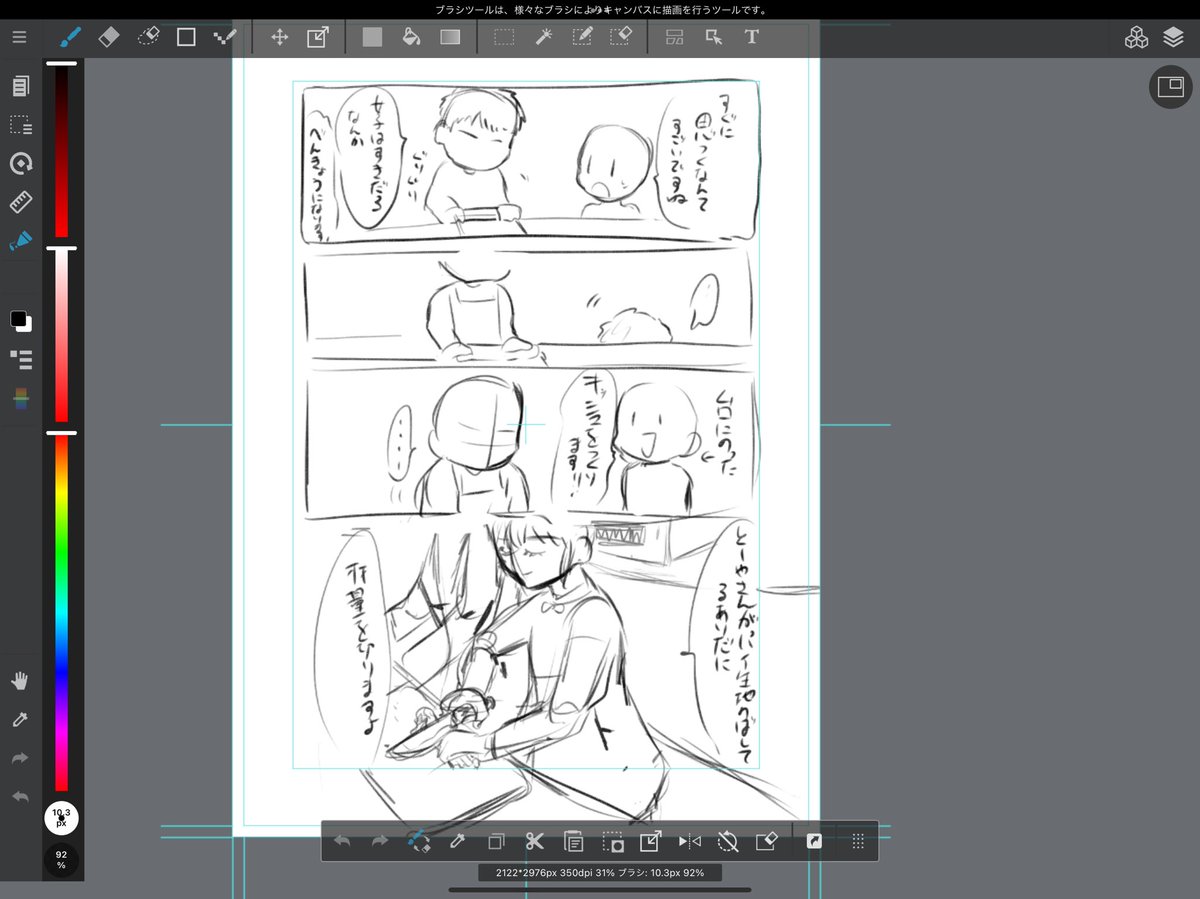The height and width of the screenshot is (899, 1200).
Task: Select the rectangular selection tool
Action: (x=504, y=38)
